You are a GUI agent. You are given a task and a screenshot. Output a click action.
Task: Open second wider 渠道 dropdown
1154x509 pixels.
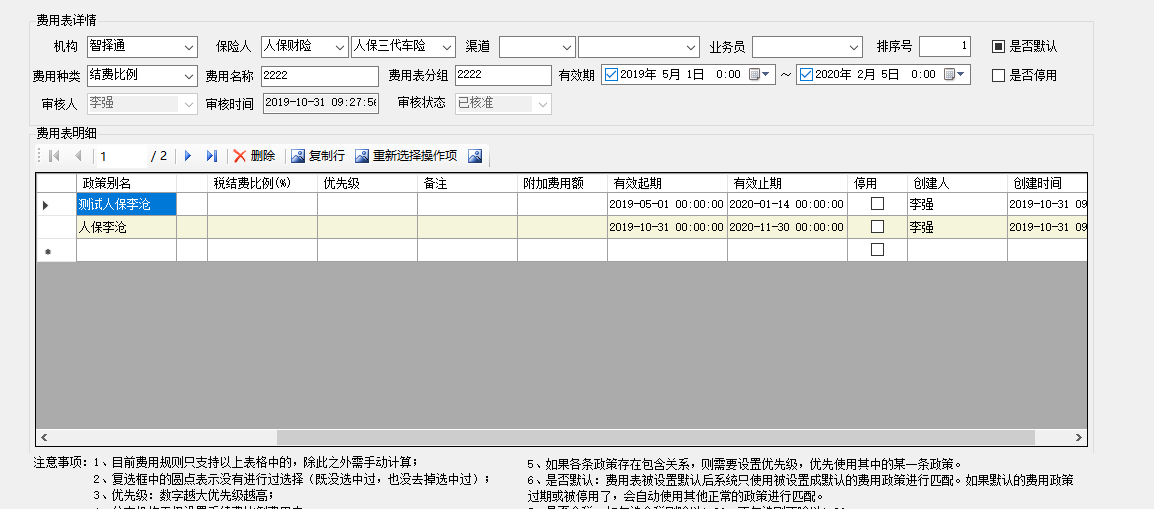(x=690, y=47)
